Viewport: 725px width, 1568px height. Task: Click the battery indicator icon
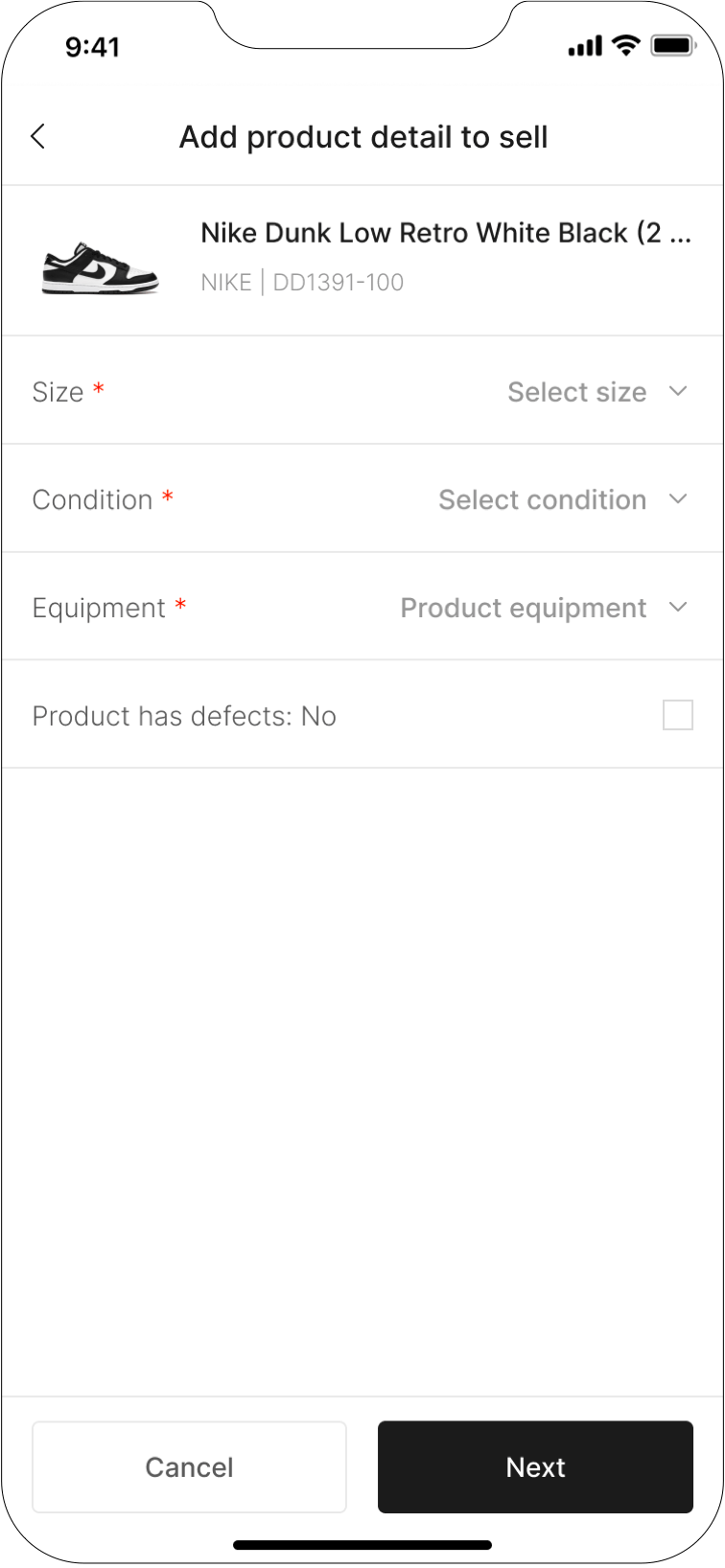pos(672,44)
